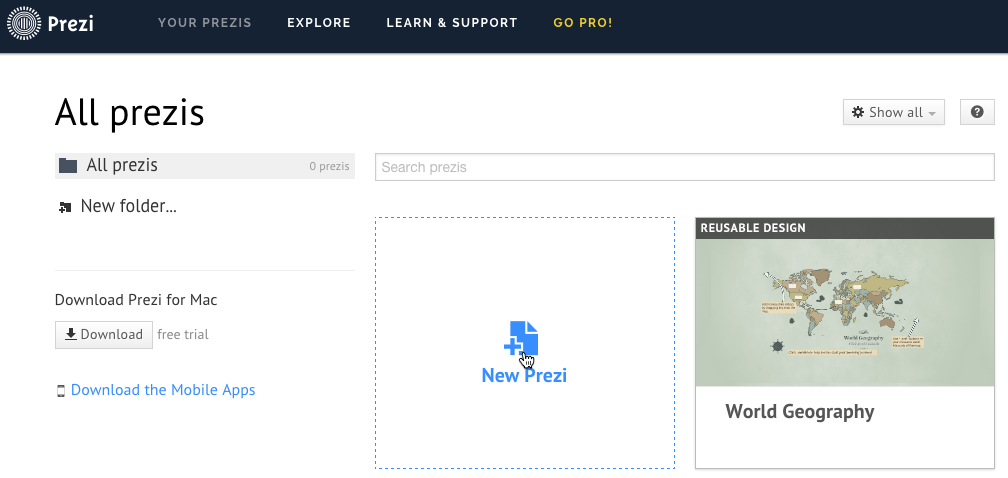The image size is (1008, 478).
Task: Select the Go Pro! link
Action: click(x=583, y=23)
